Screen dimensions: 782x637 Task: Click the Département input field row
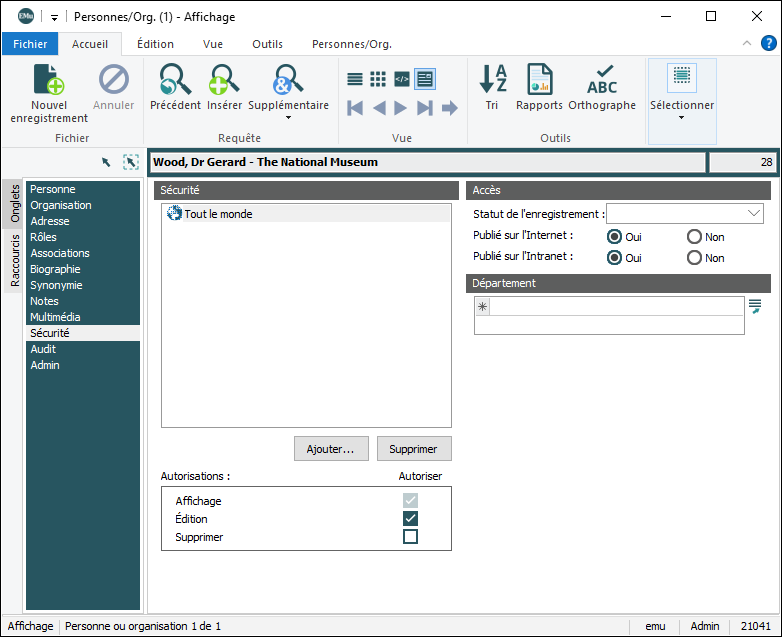tap(615, 307)
